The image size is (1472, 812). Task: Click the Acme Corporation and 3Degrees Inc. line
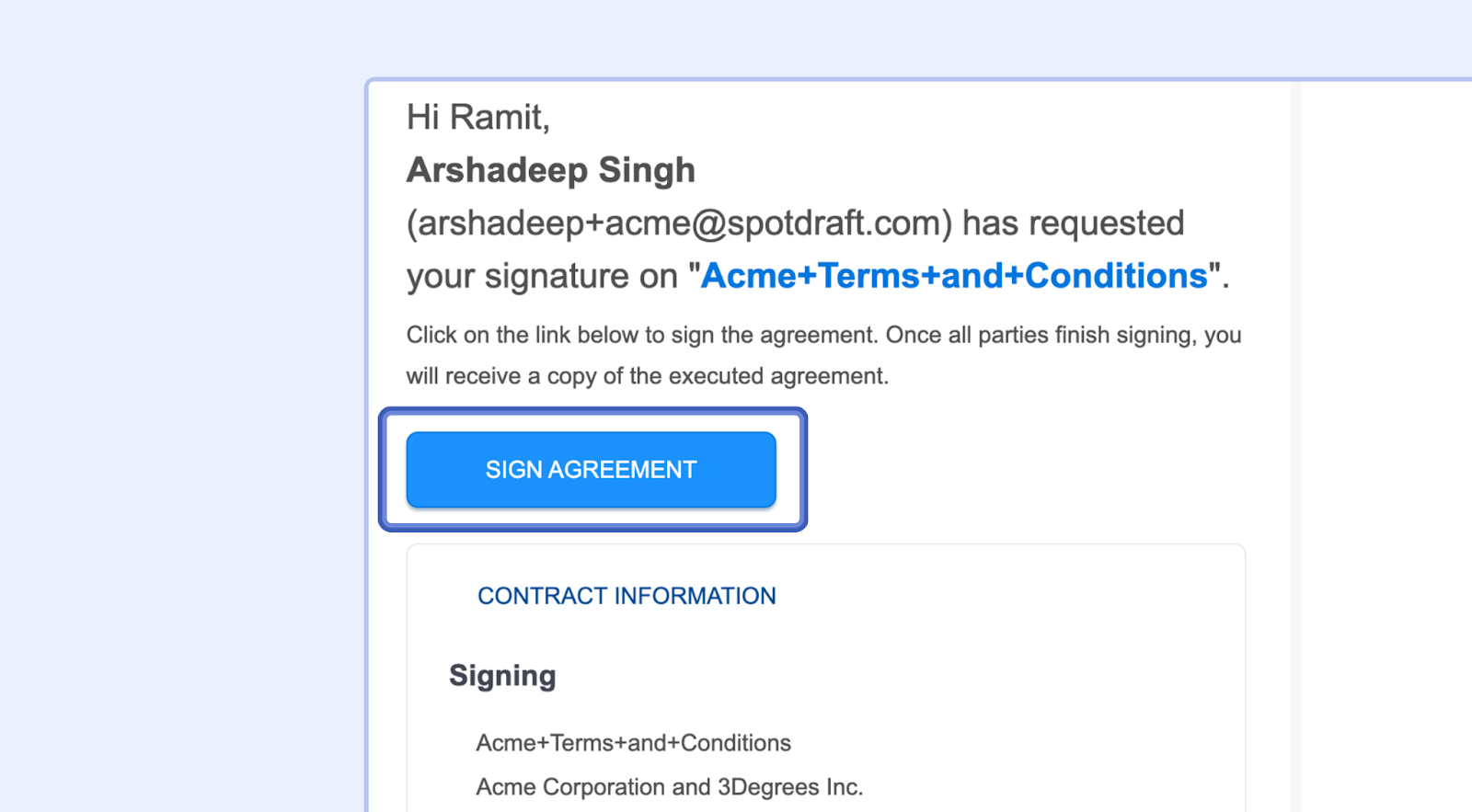click(669, 787)
